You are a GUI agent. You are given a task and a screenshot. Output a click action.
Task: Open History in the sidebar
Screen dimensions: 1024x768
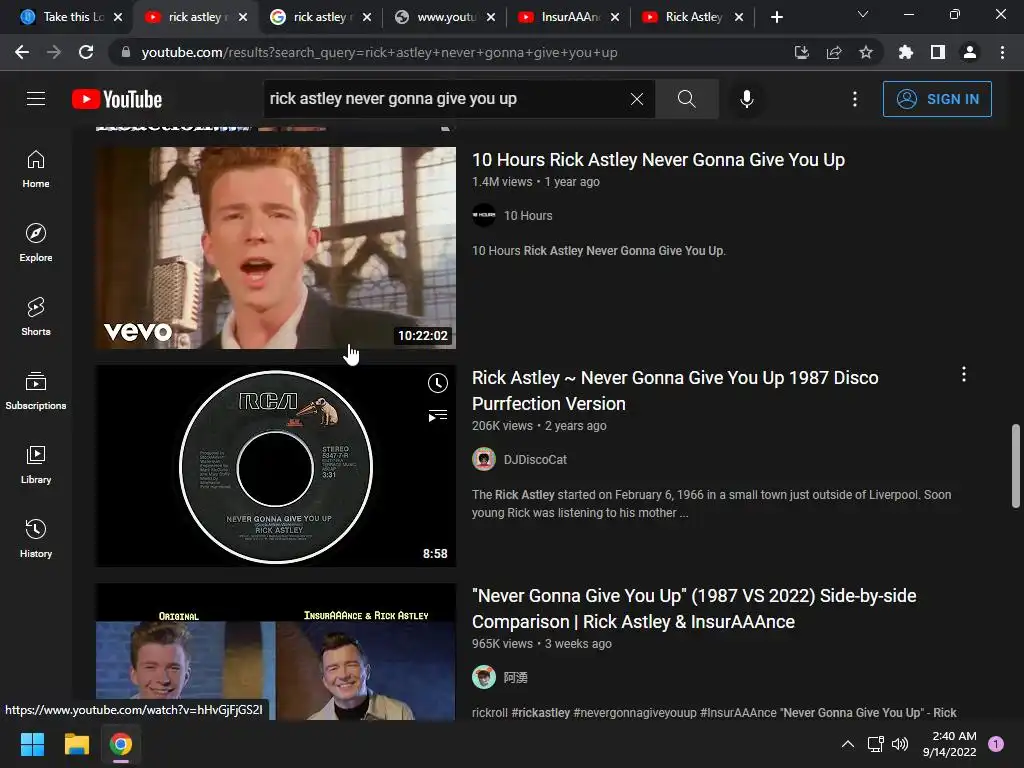click(36, 539)
